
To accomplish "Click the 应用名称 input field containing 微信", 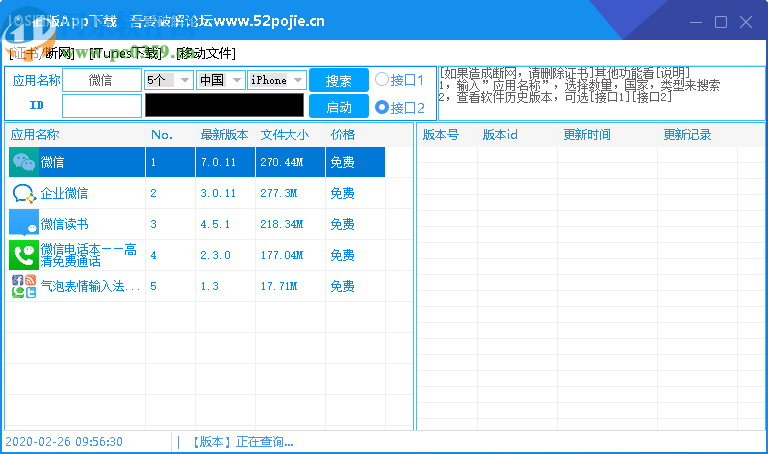I will point(102,80).
